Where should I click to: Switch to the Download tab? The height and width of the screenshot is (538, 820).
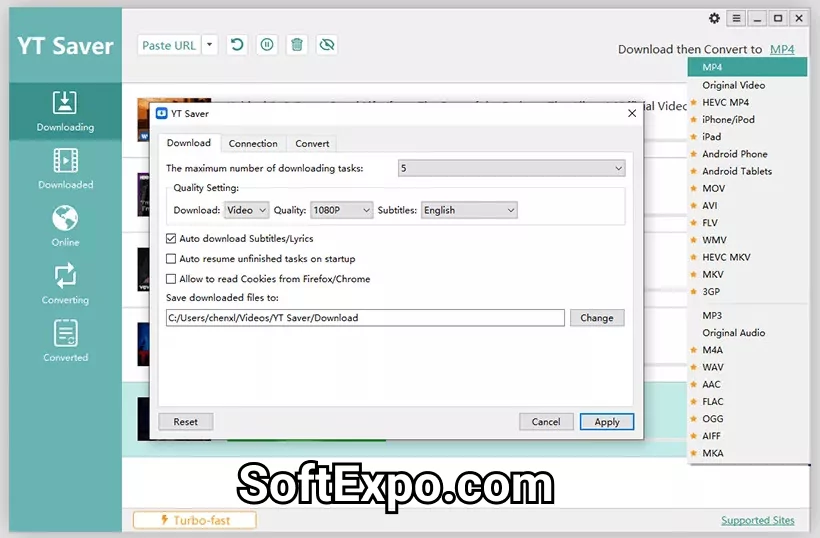pos(189,143)
